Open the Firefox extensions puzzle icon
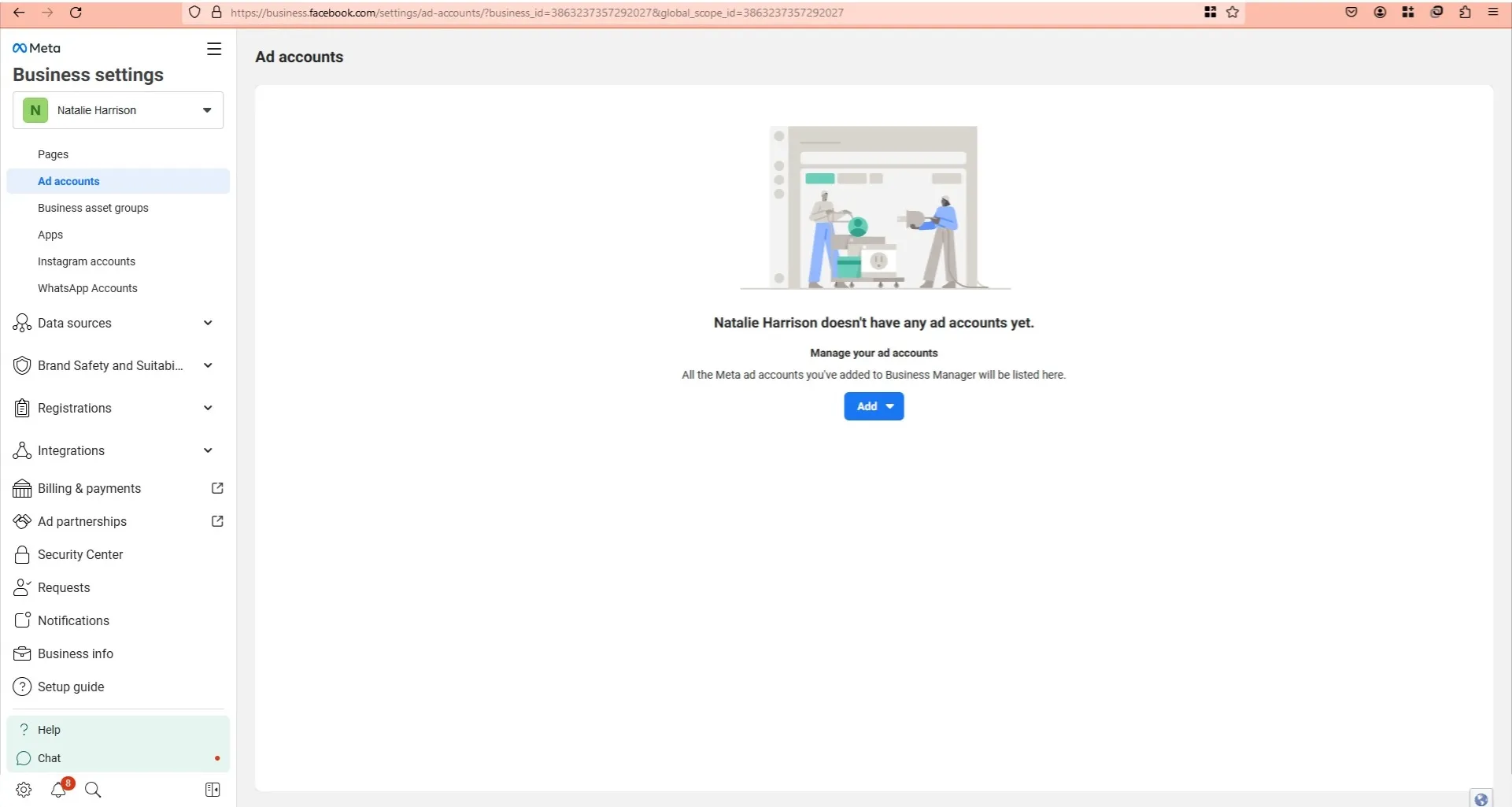Image resolution: width=1512 pixels, height=807 pixels. pos(1465,12)
